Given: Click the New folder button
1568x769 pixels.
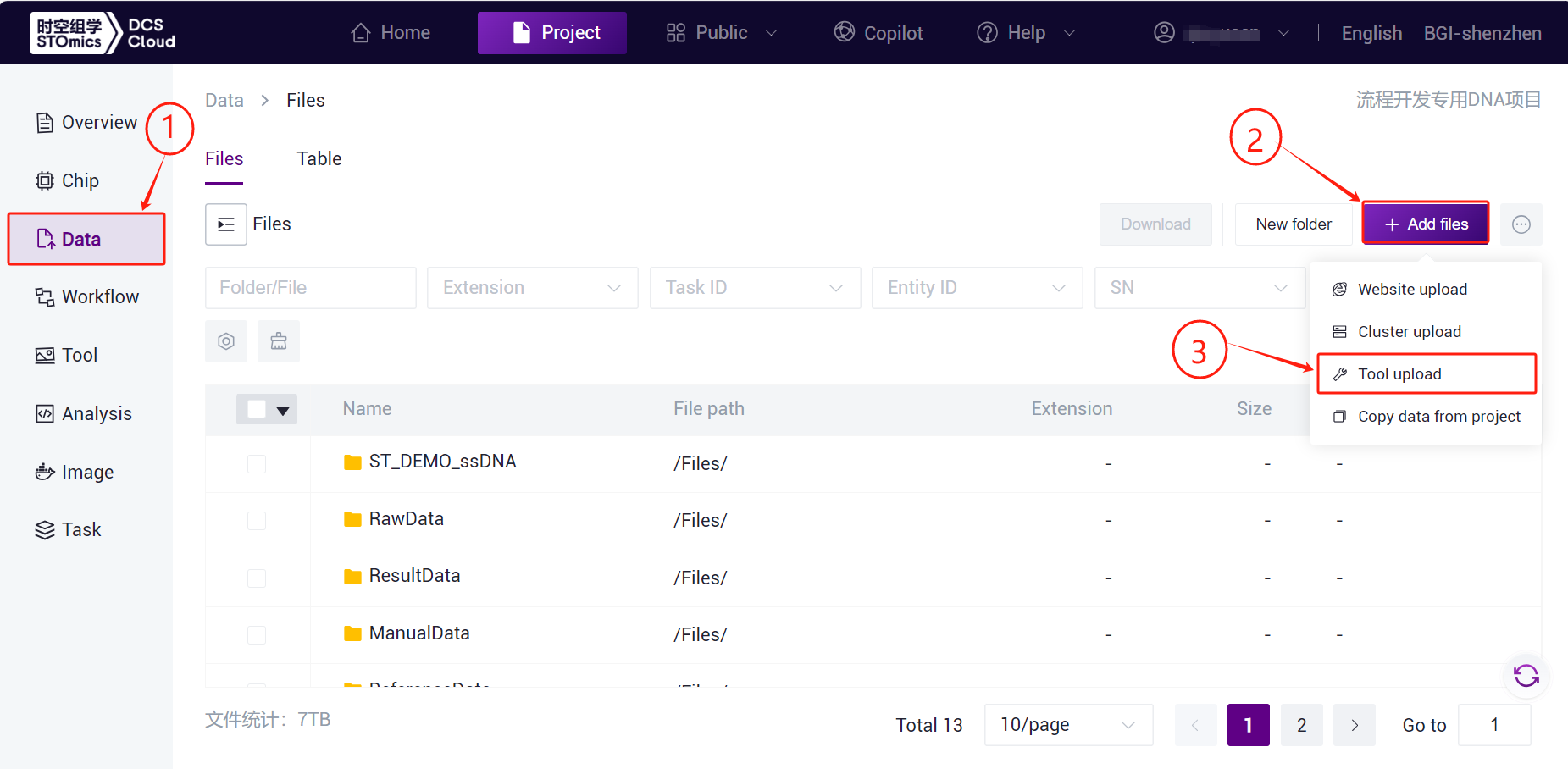Looking at the screenshot, I should (x=1294, y=224).
